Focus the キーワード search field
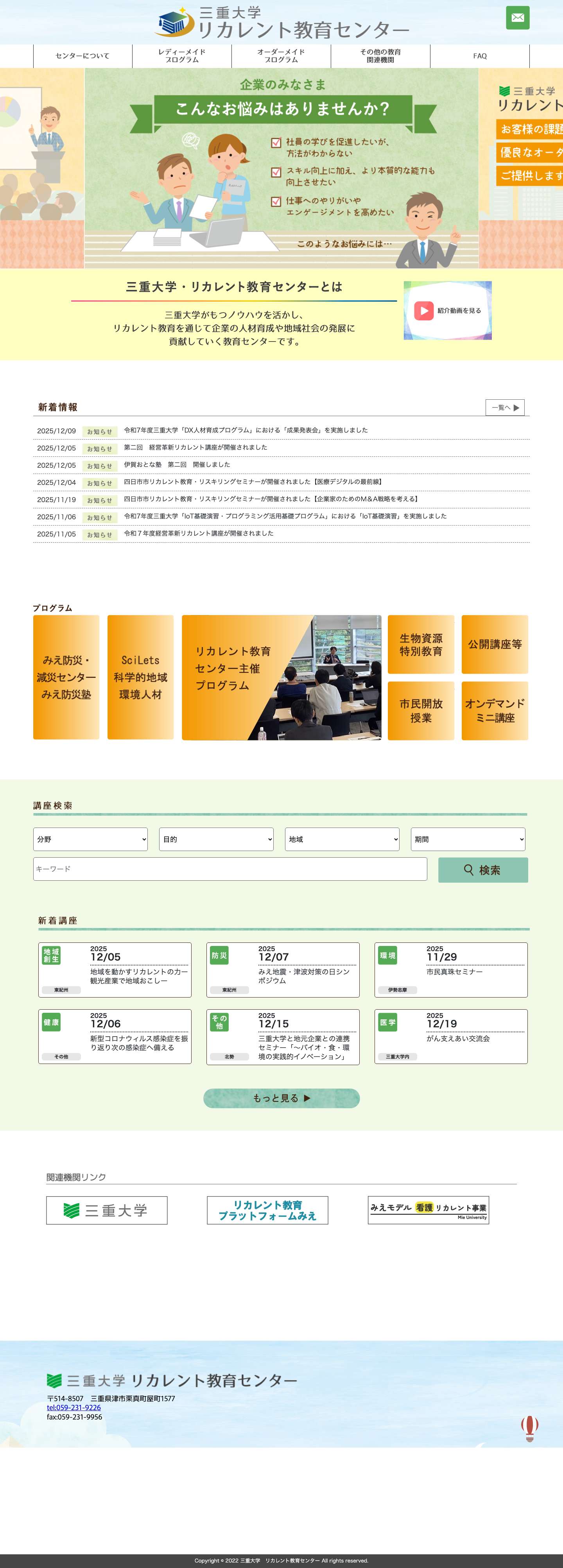 click(230, 869)
